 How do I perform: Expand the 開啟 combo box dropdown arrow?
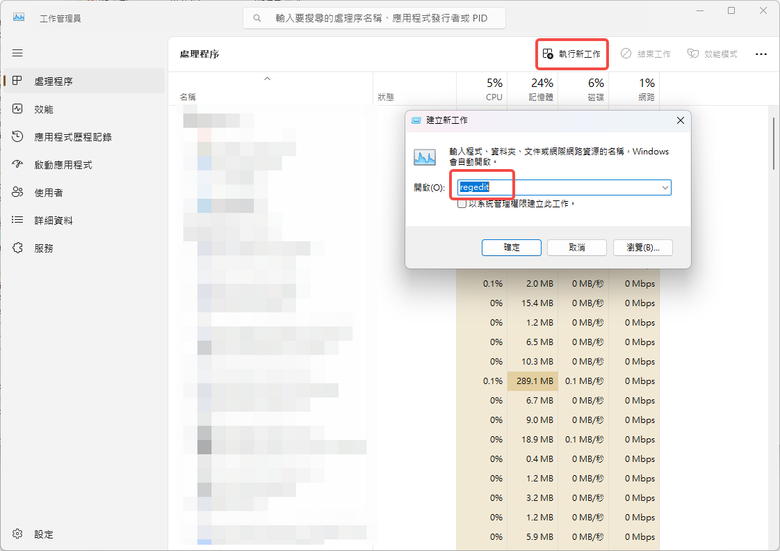tap(665, 187)
